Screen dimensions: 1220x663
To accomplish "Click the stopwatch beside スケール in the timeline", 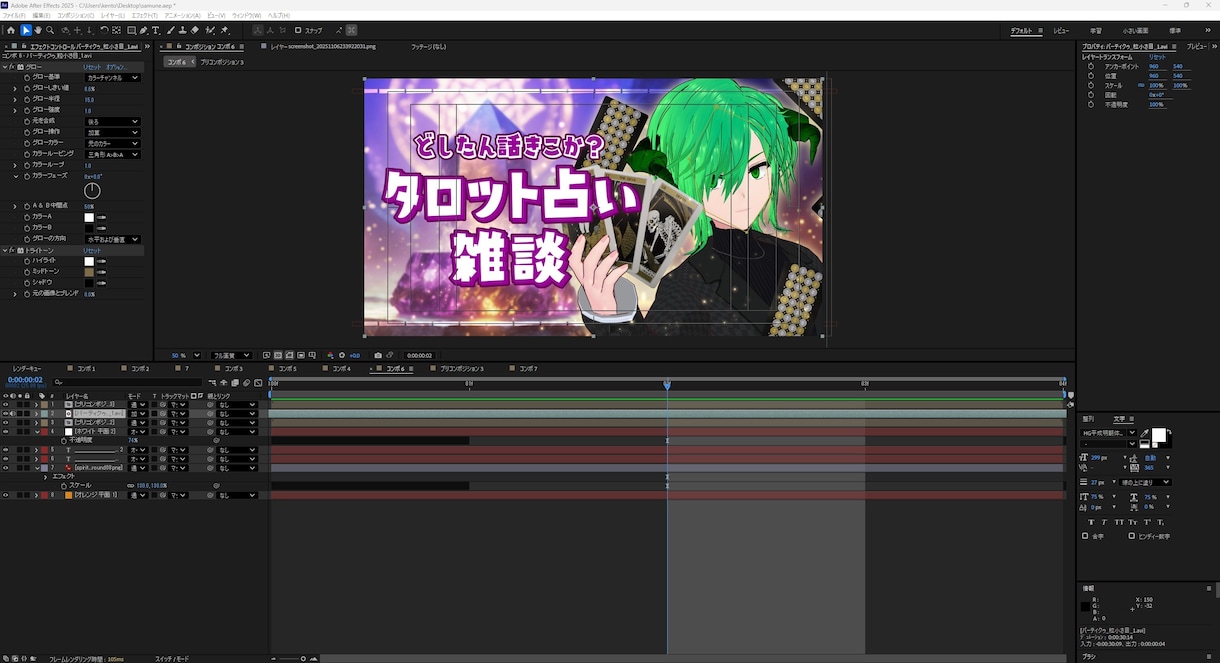I will [64, 485].
